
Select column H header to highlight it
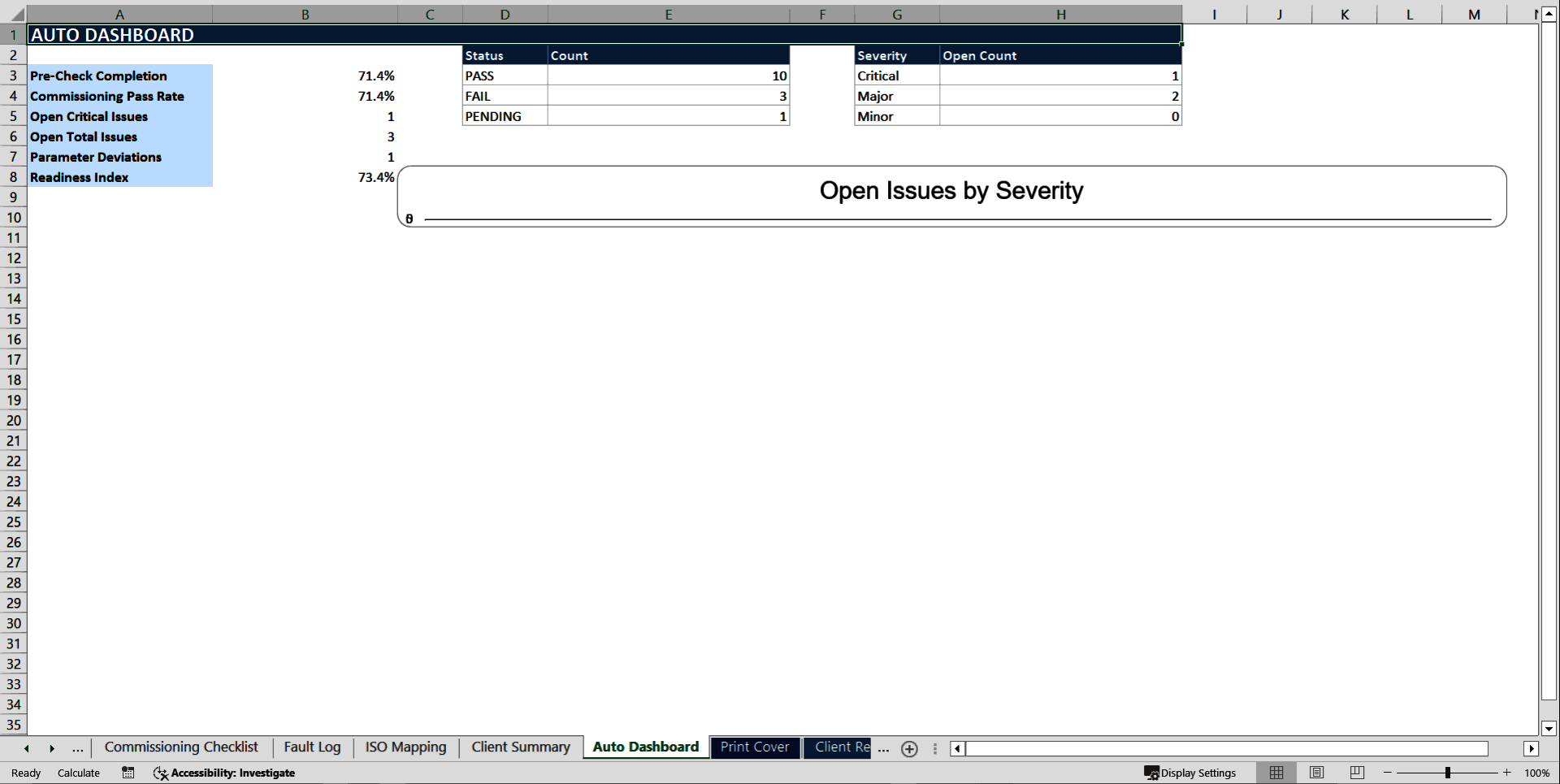1060,14
